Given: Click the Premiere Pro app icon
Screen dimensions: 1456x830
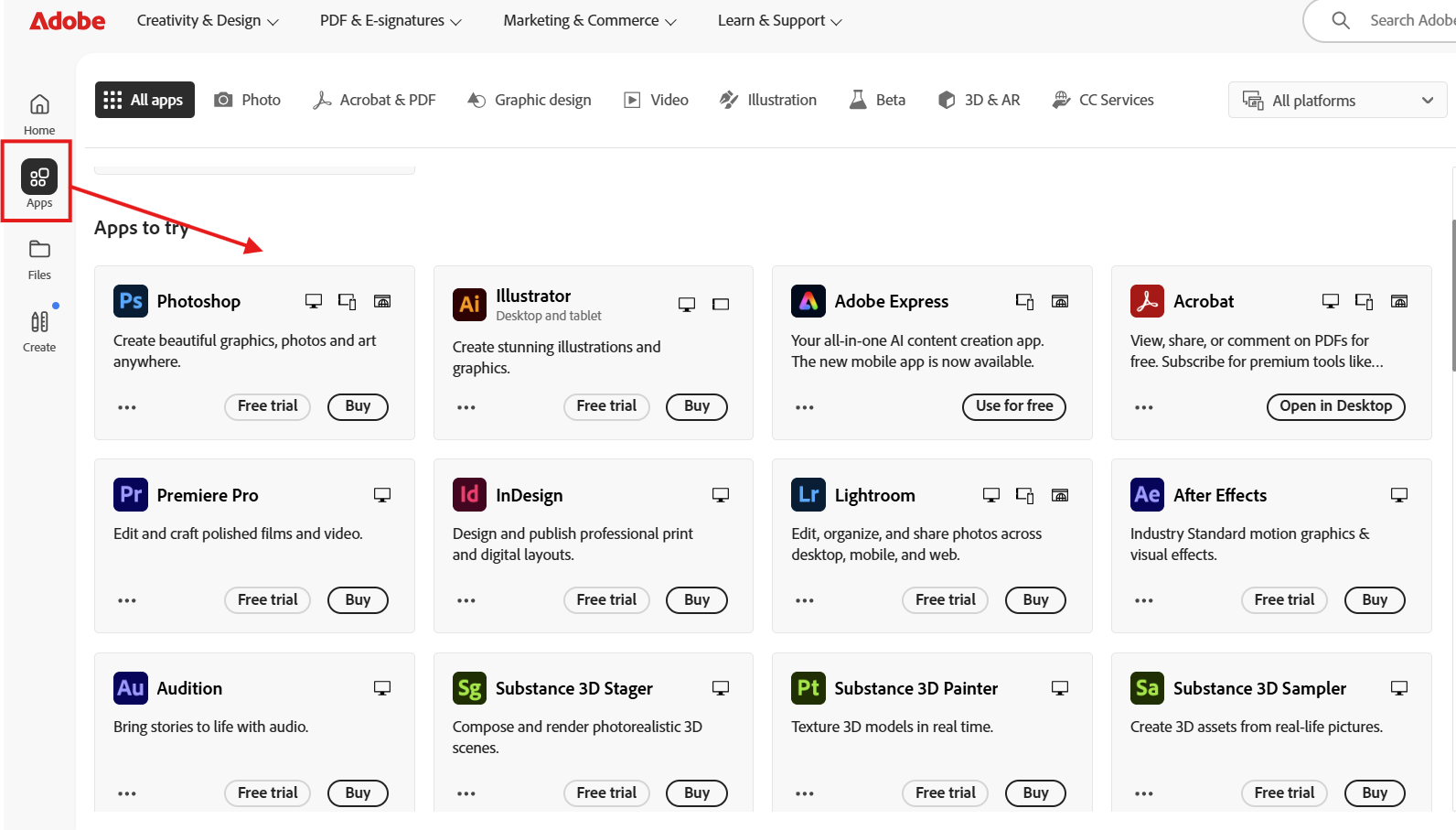Looking at the screenshot, I should (x=131, y=495).
